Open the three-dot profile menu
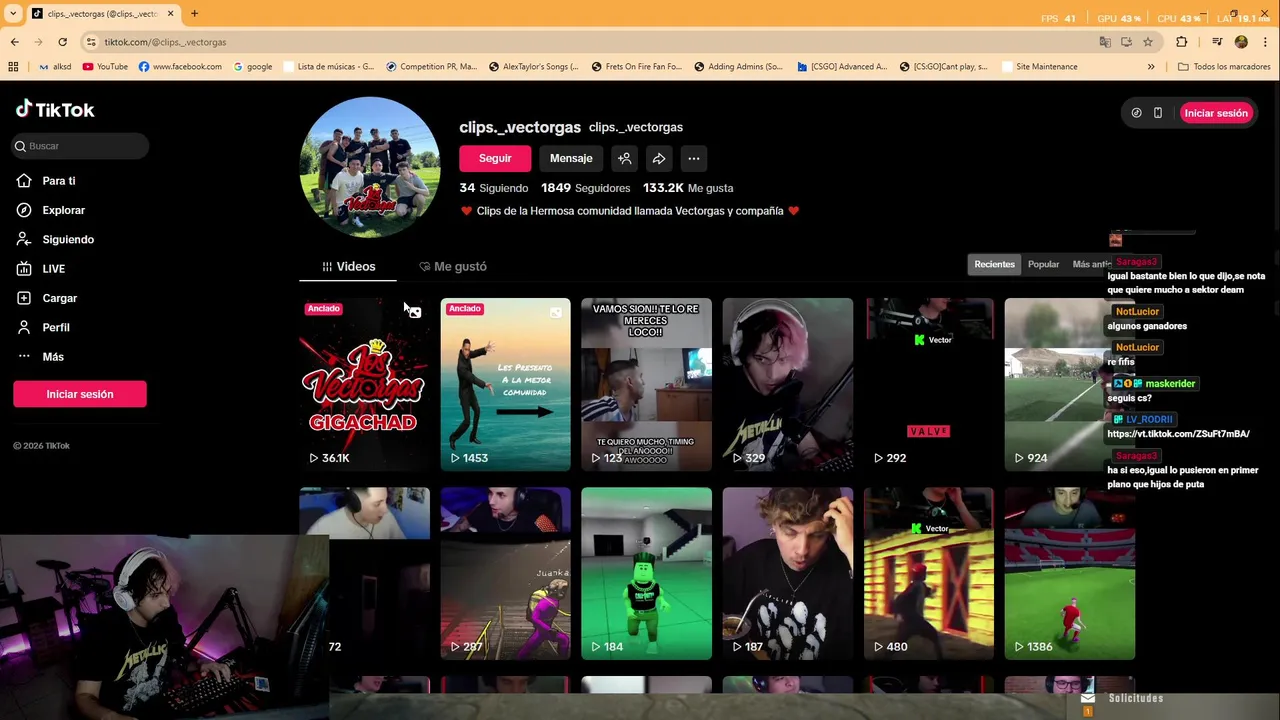The height and width of the screenshot is (720, 1280). [694, 158]
